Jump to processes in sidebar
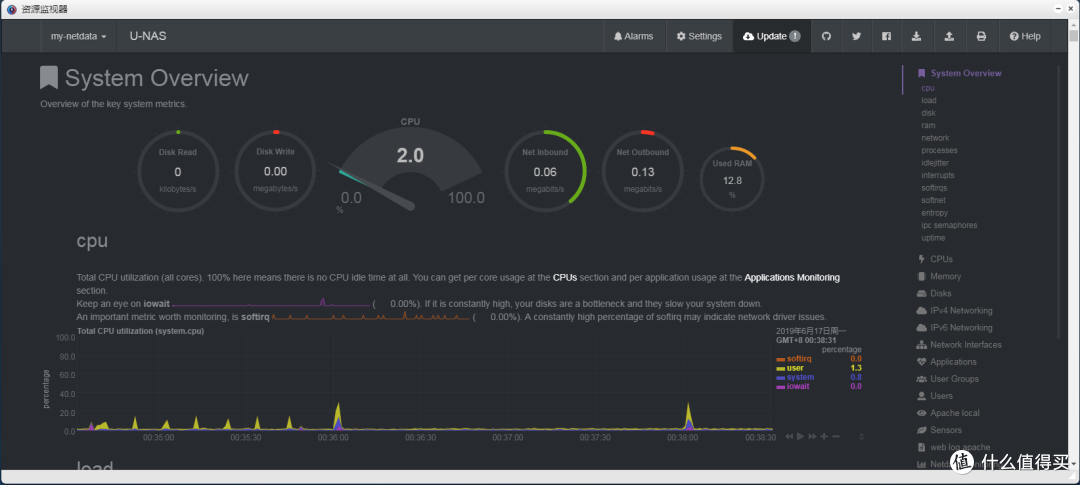The width and height of the screenshot is (1080, 485). coord(939,150)
